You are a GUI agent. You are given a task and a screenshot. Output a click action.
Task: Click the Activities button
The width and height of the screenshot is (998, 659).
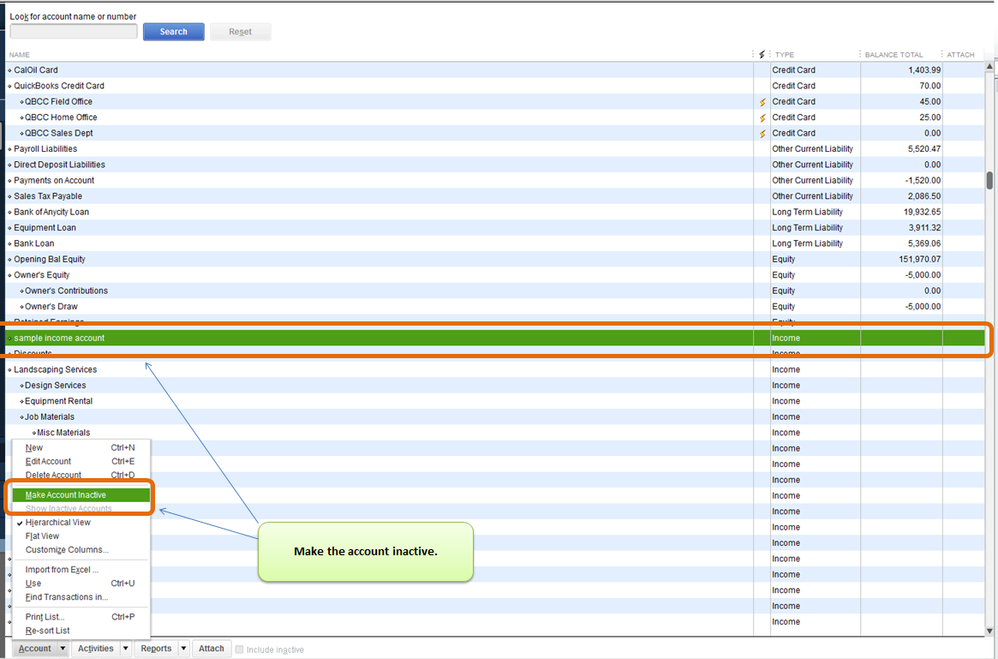[x=95, y=648]
